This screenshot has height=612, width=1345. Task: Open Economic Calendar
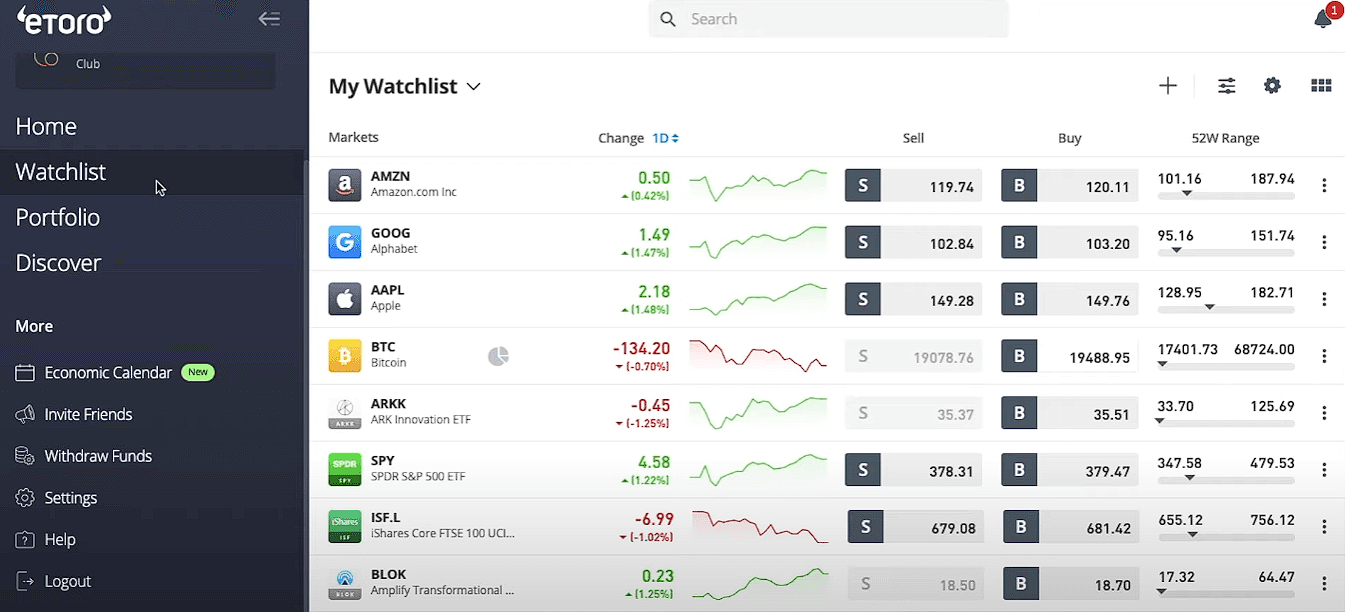(108, 372)
